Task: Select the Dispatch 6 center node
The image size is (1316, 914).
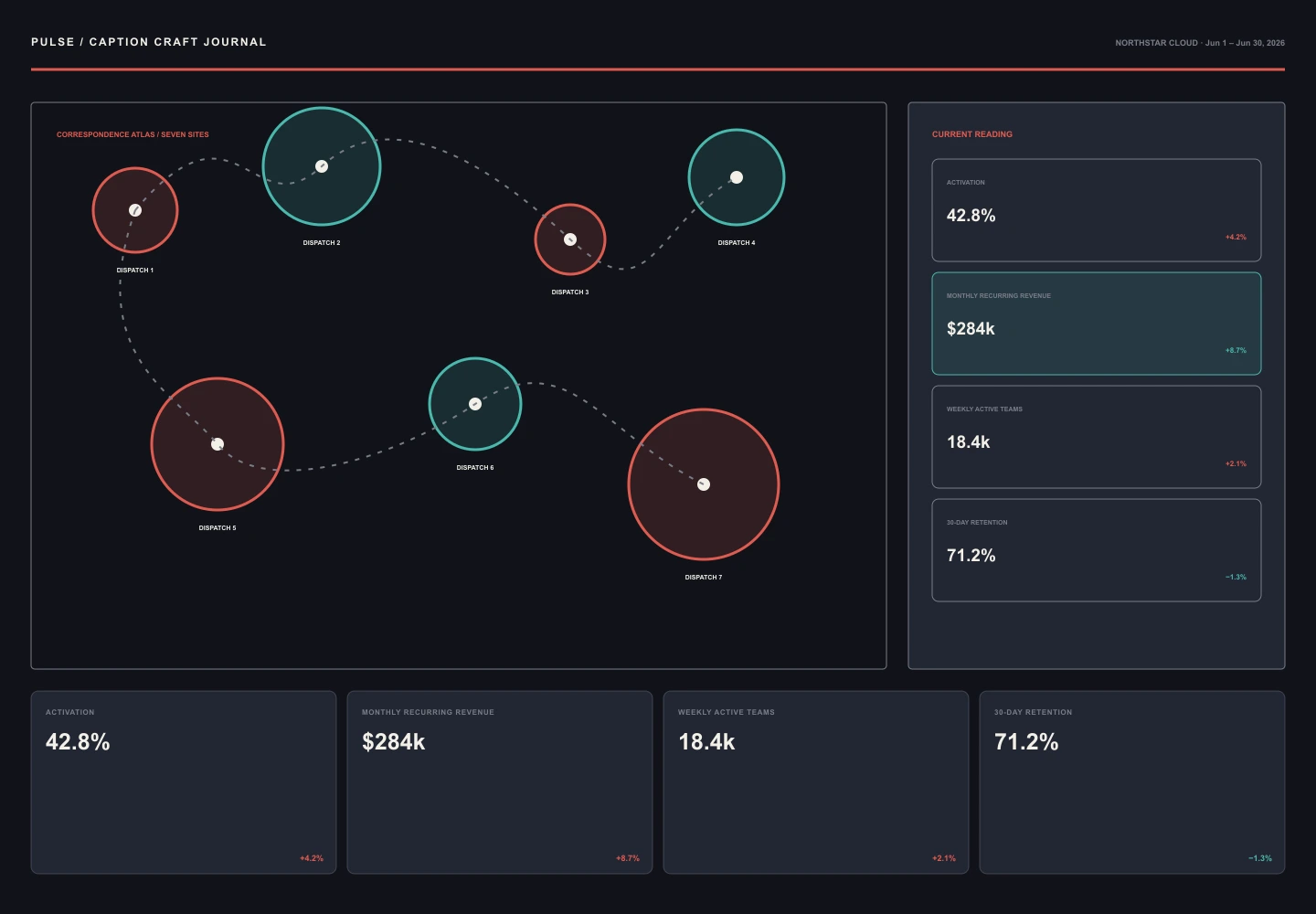Action: click(475, 404)
